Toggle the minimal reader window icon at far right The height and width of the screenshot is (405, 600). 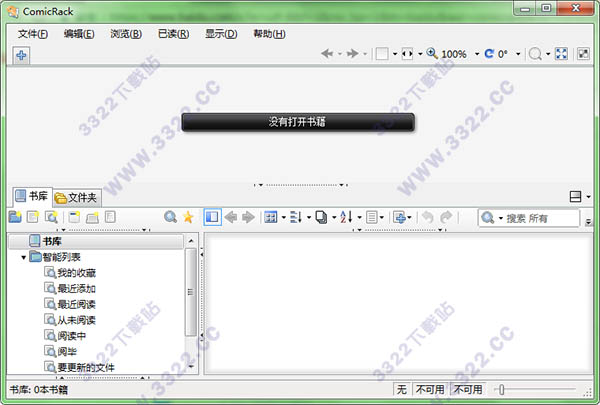[x=583, y=54]
